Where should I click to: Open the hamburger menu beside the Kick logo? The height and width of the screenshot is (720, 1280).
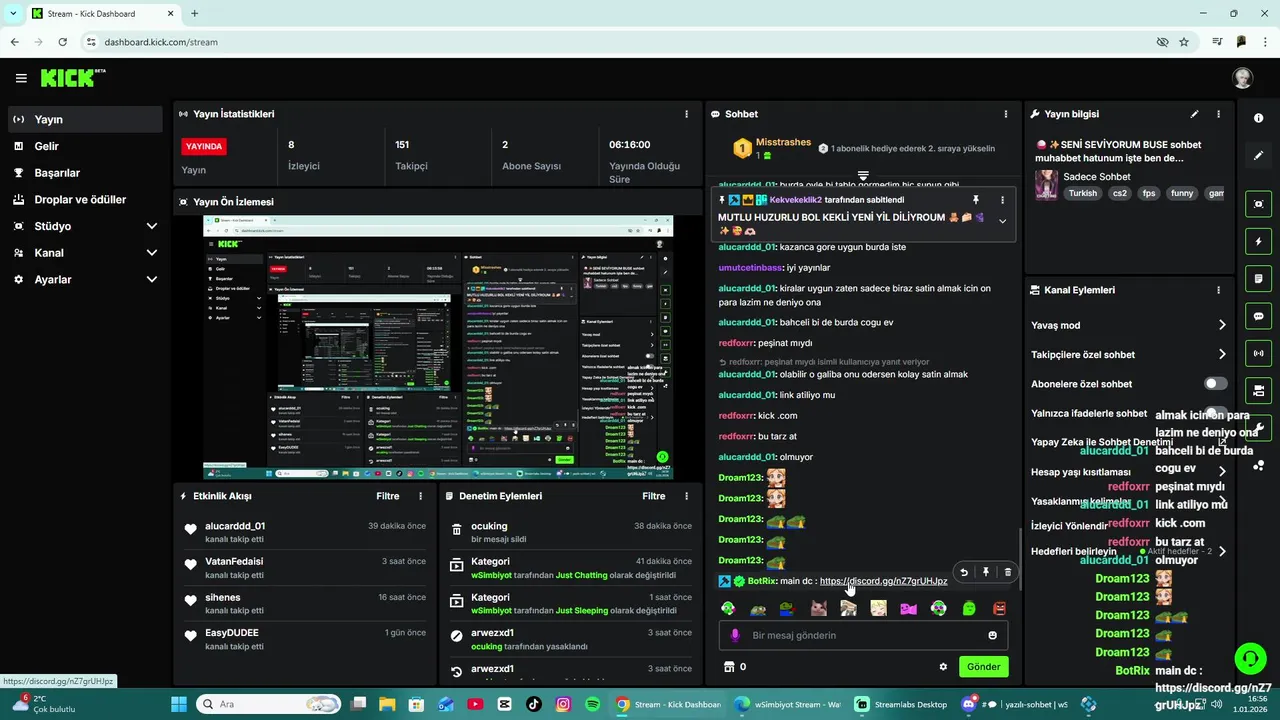click(21, 78)
